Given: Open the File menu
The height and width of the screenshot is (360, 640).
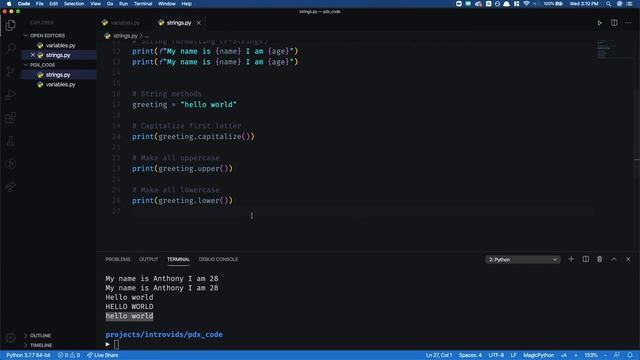Looking at the screenshot, I should tap(40, 4).
